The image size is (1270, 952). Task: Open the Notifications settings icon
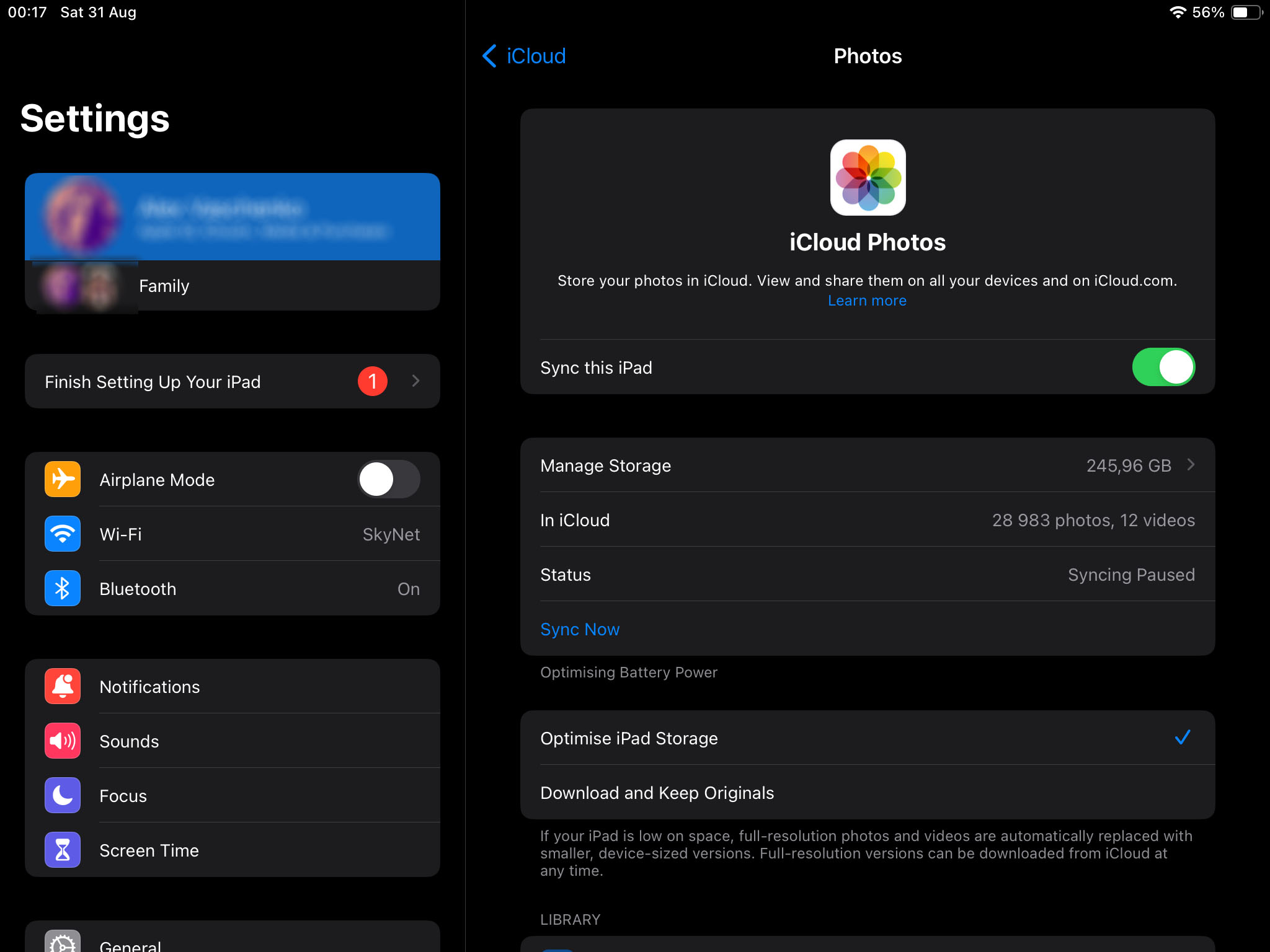62,687
